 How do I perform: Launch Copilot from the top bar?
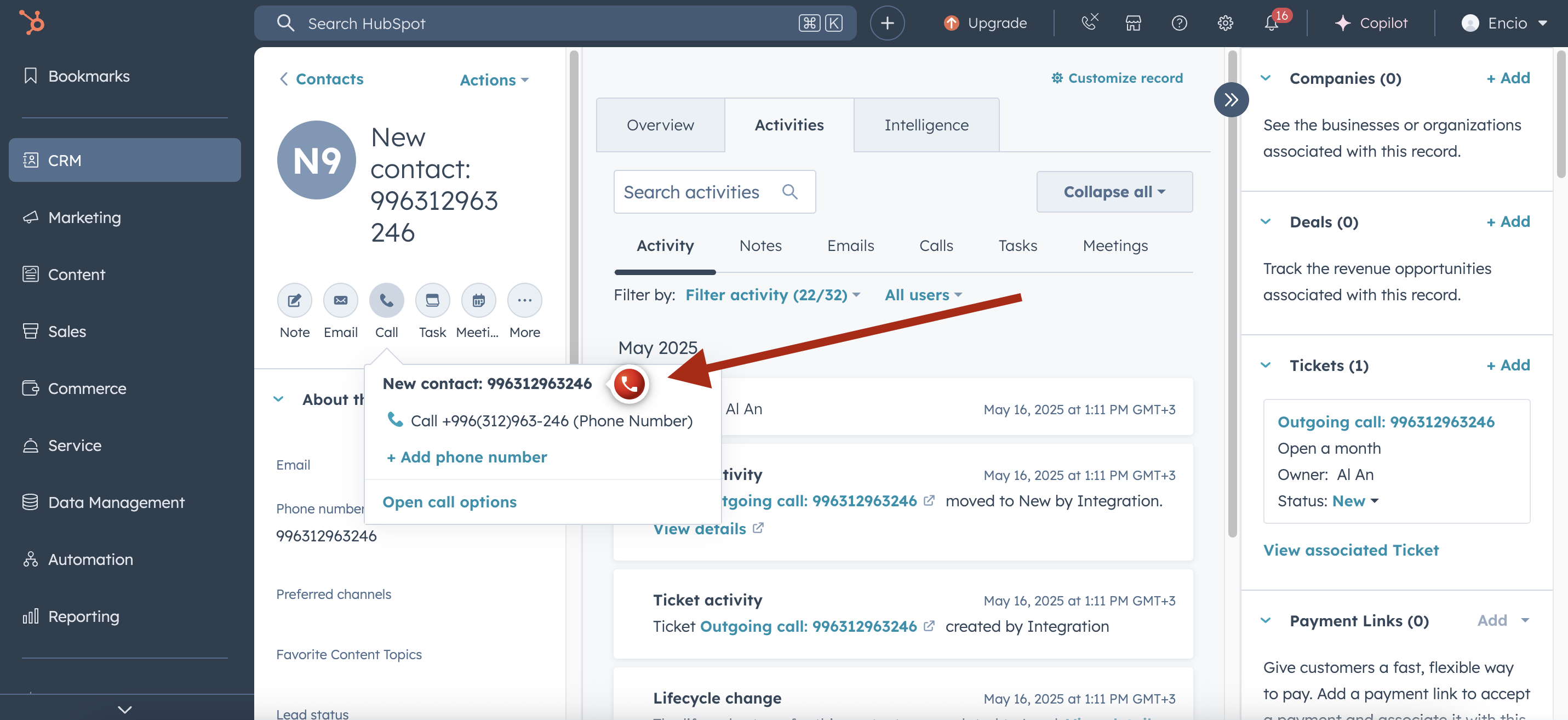[x=1372, y=23]
